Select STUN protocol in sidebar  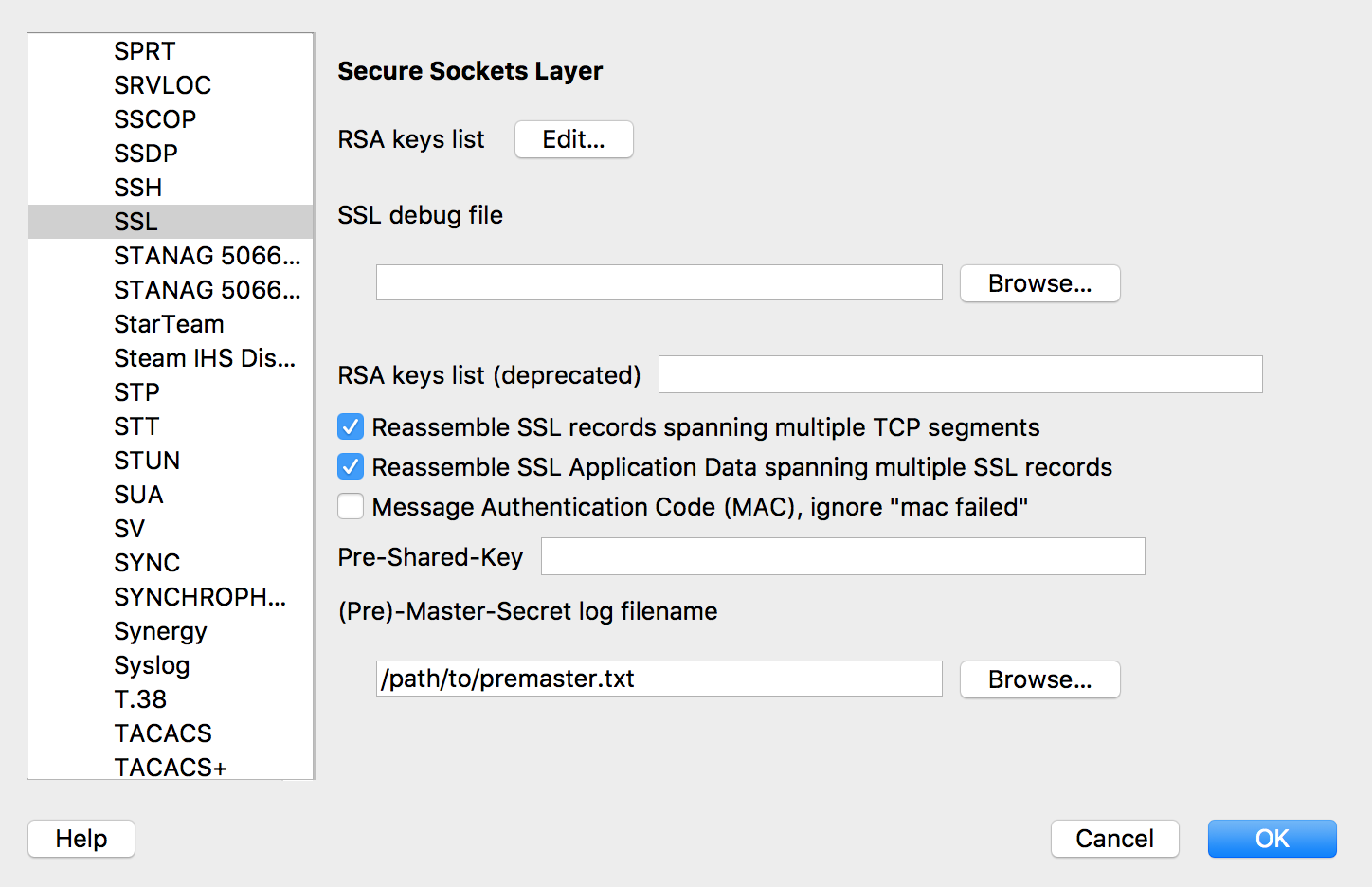point(147,461)
